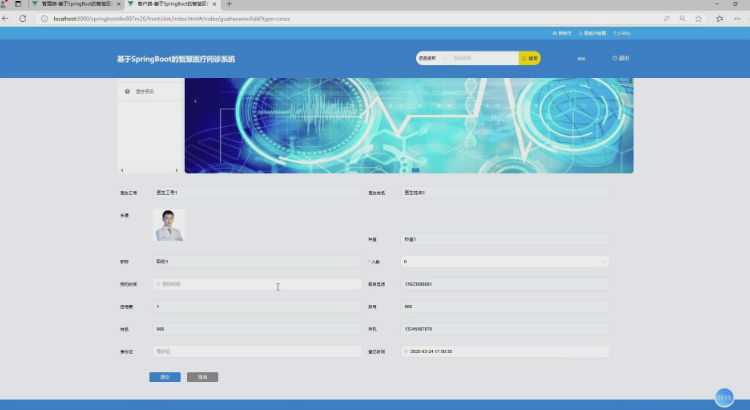Screen dimensions: 750x410
Task: Click the empty 身份证 input field
Action: (257, 352)
